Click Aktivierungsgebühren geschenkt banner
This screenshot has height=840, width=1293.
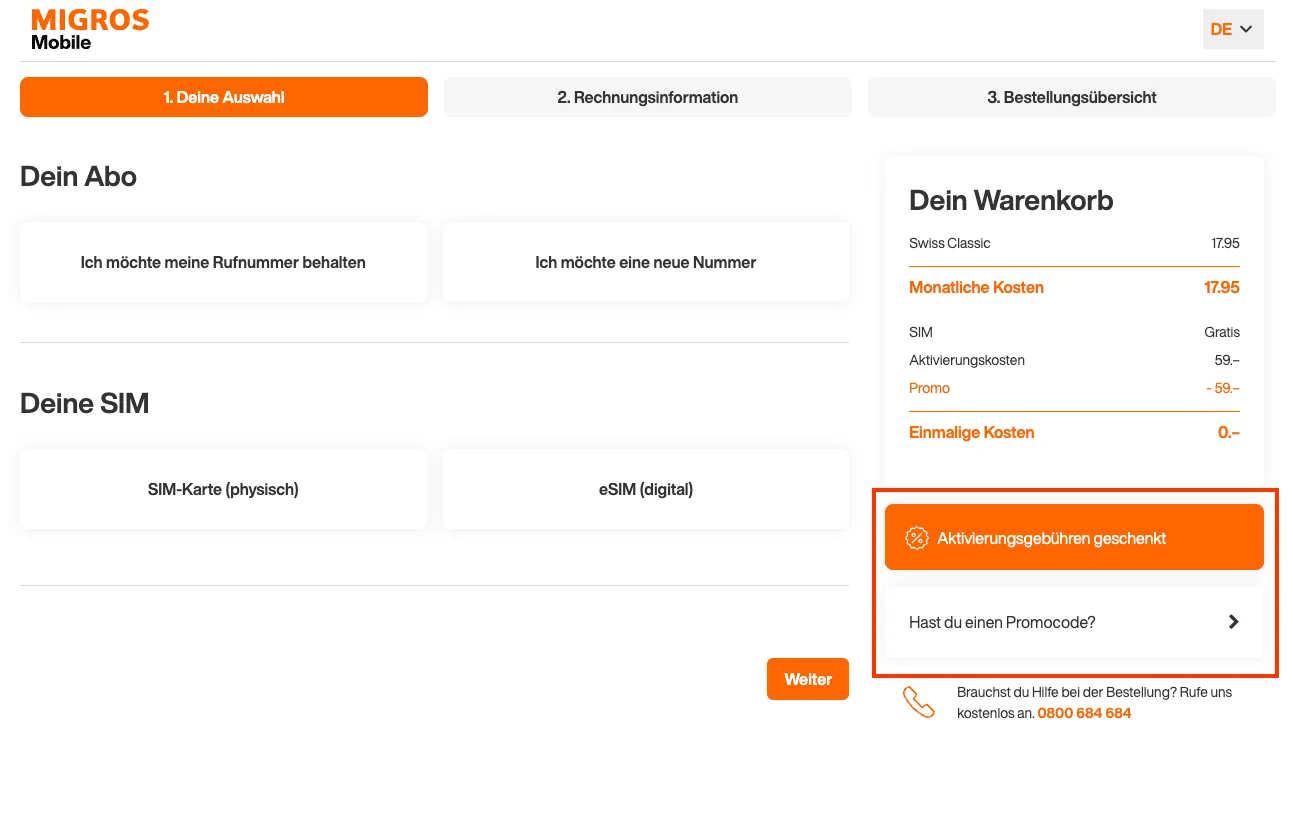pos(1074,538)
